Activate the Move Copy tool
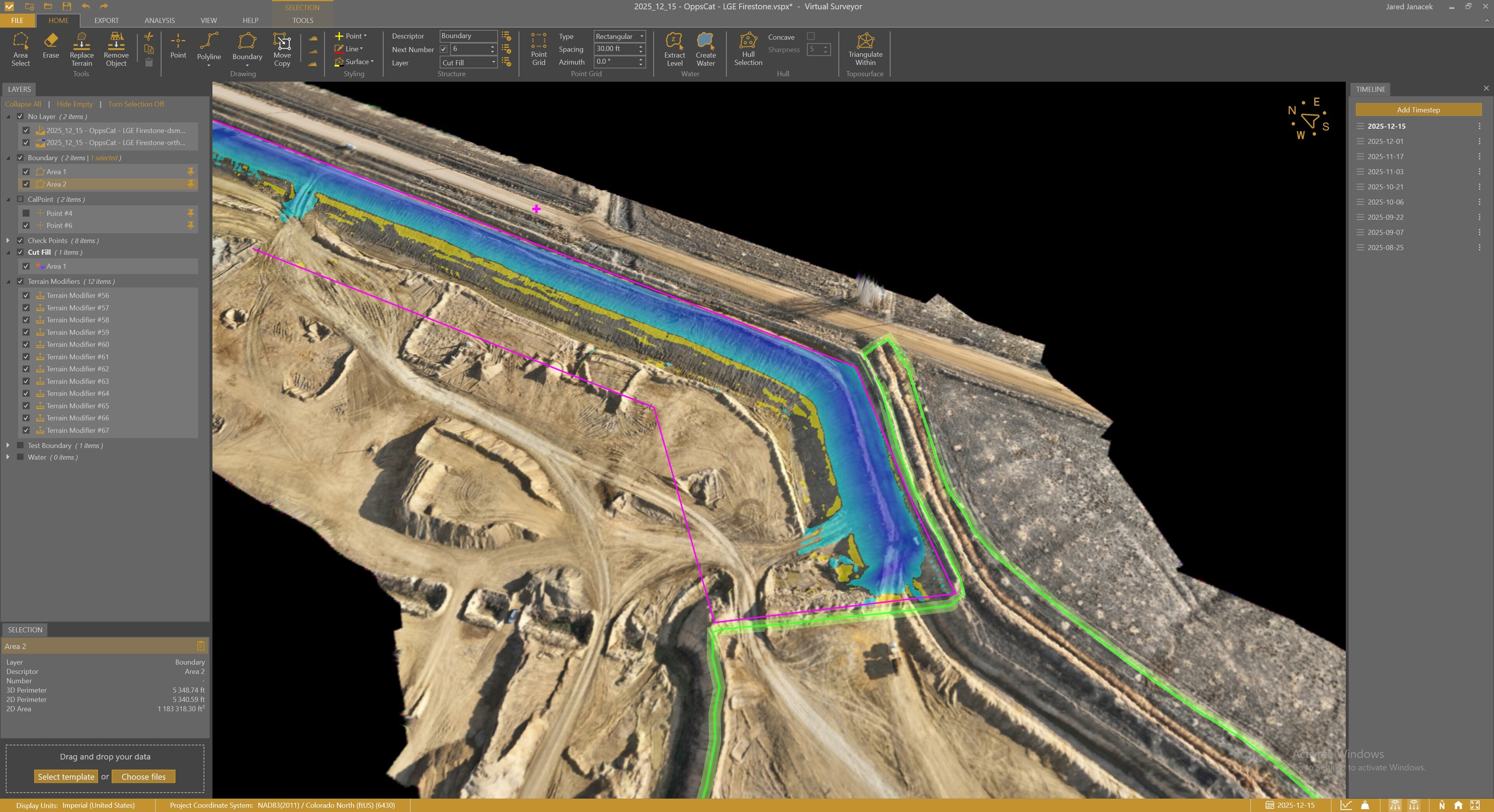This screenshot has height=812, width=1494. pyautogui.click(x=282, y=49)
